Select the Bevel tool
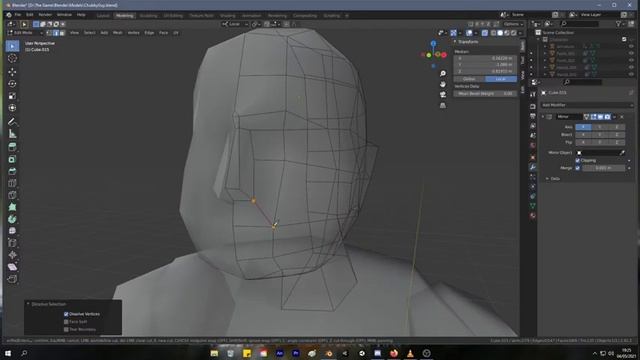 [x=12, y=171]
